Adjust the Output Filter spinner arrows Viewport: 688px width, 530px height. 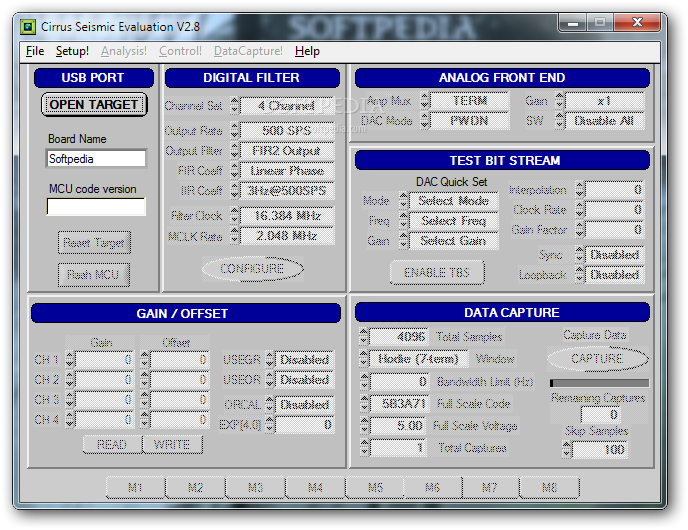tap(234, 150)
